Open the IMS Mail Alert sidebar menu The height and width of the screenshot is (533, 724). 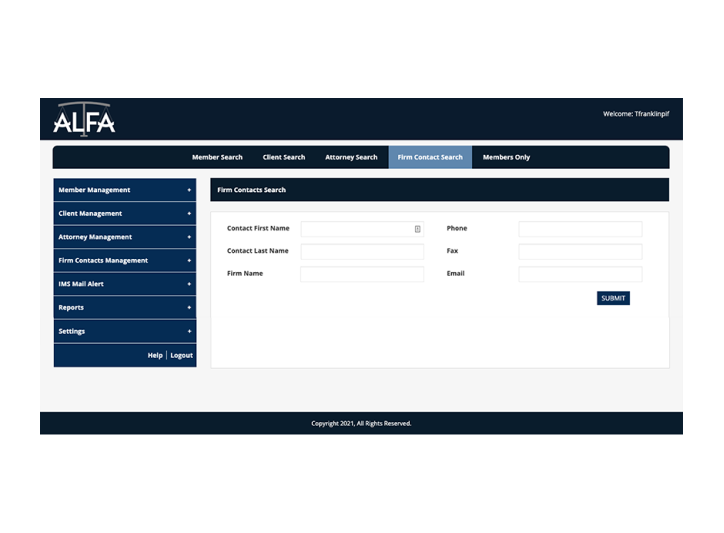pos(125,284)
